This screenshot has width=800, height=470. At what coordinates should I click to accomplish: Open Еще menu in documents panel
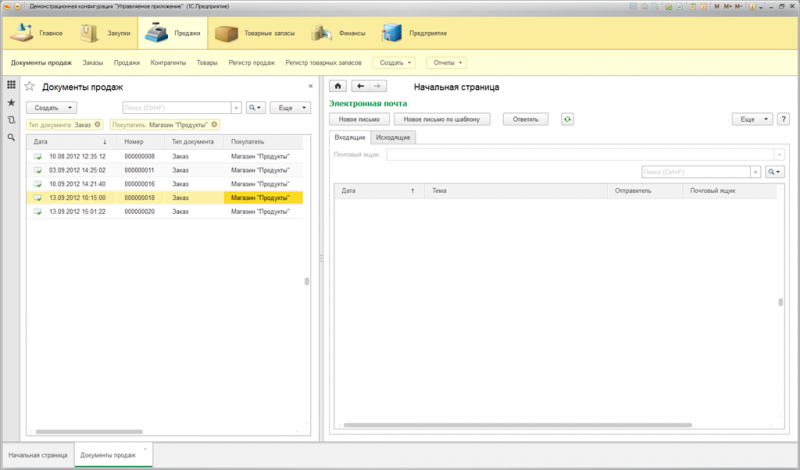(x=290, y=108)
